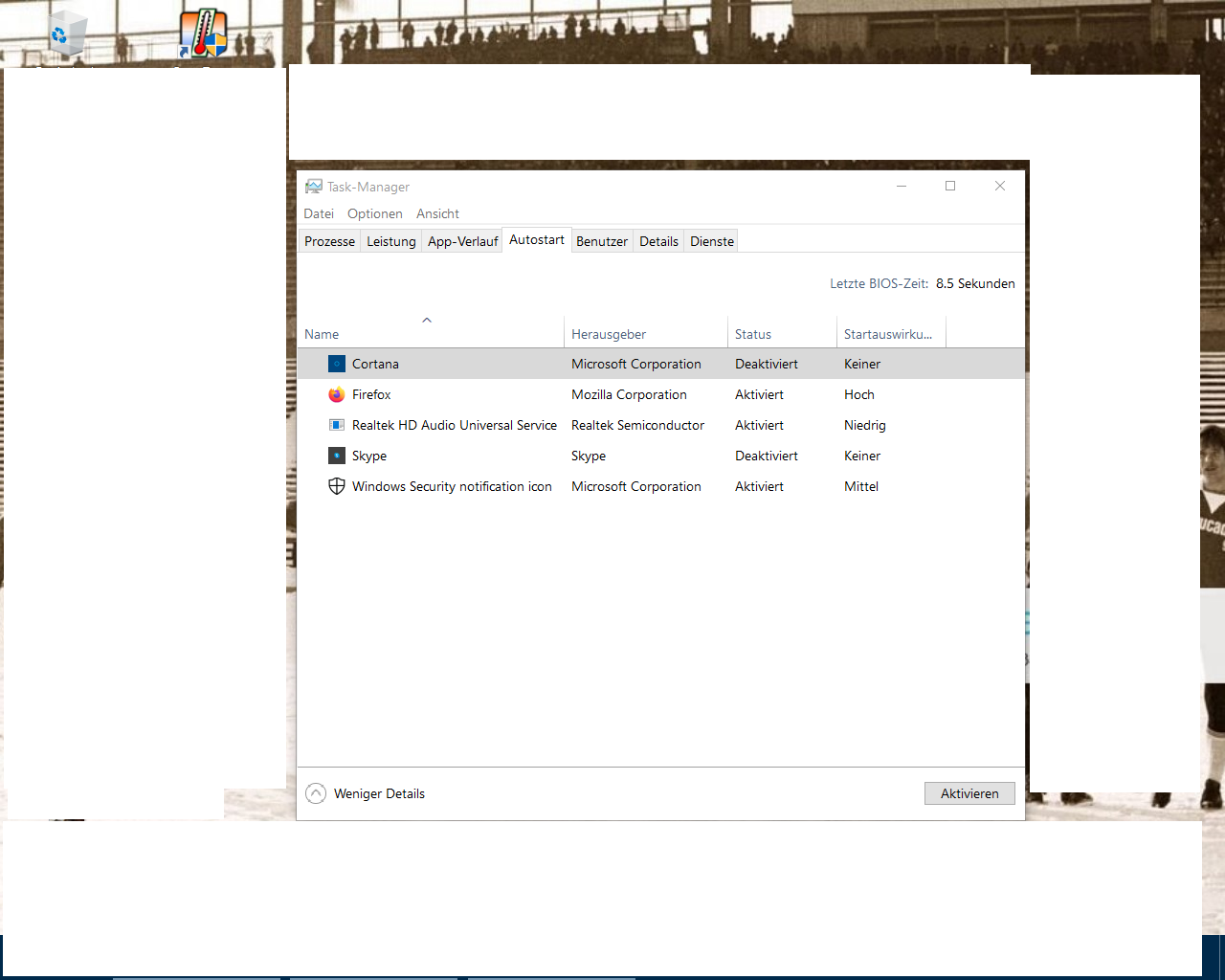1225x980 pixels.
Task: Click the Aktivieren button
Action: [969, 793]
